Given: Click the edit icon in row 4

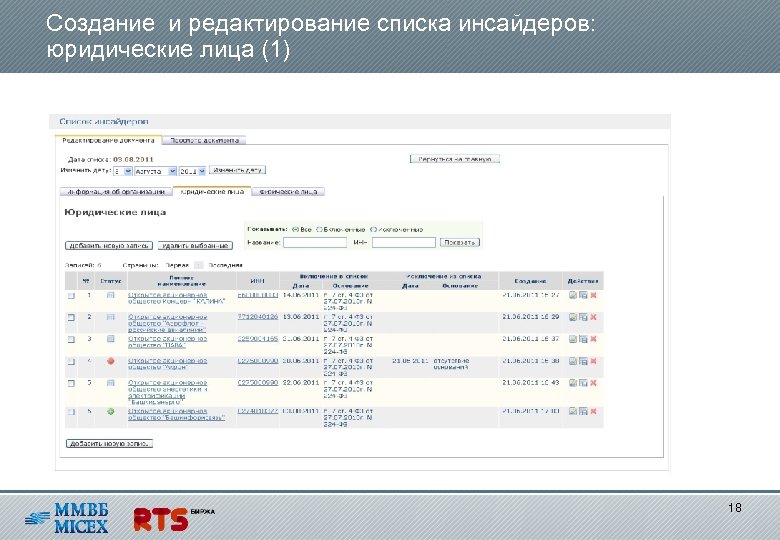Looking at the screenshot, I should (x=573, y=361).
